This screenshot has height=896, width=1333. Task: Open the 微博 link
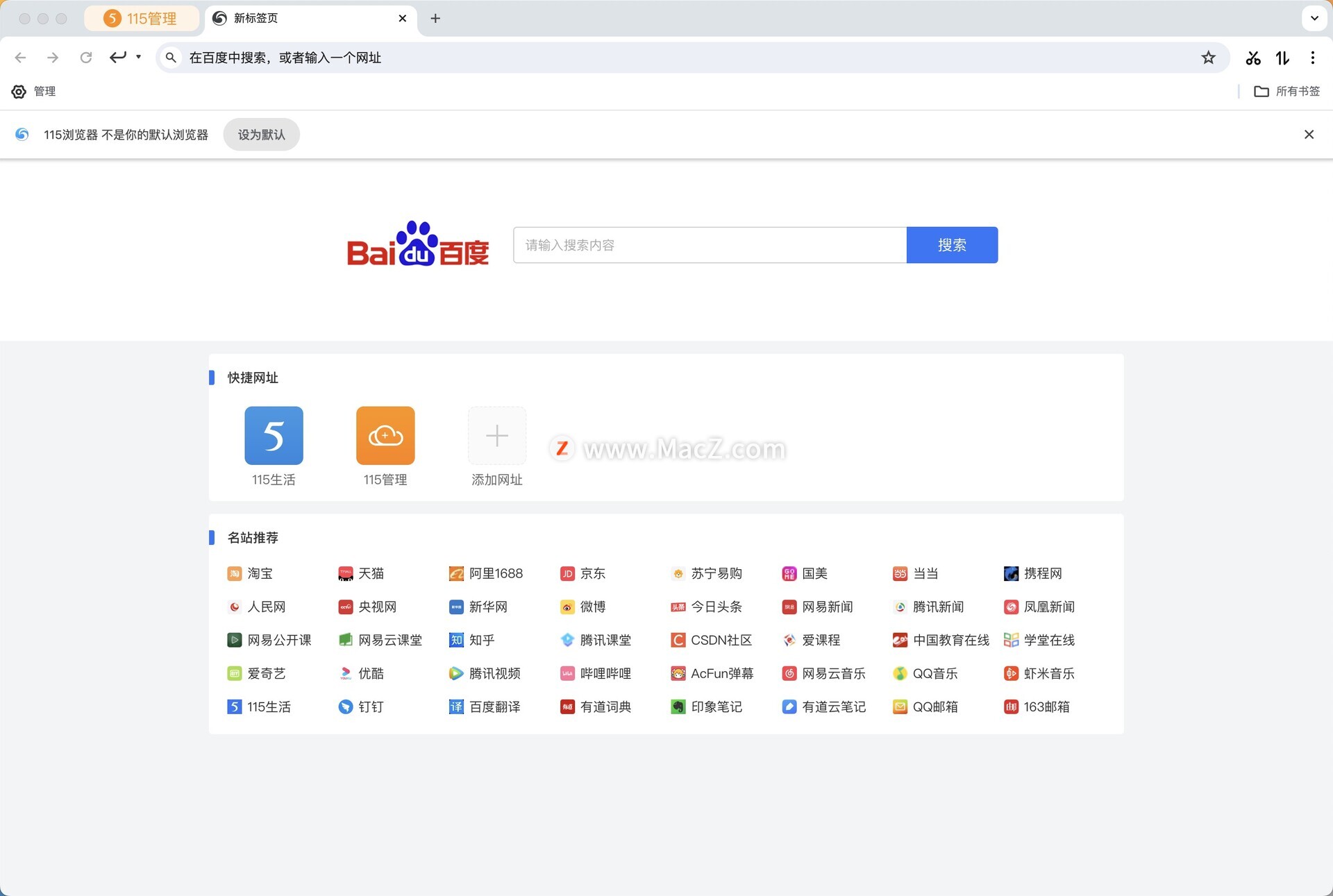[583, 607]
